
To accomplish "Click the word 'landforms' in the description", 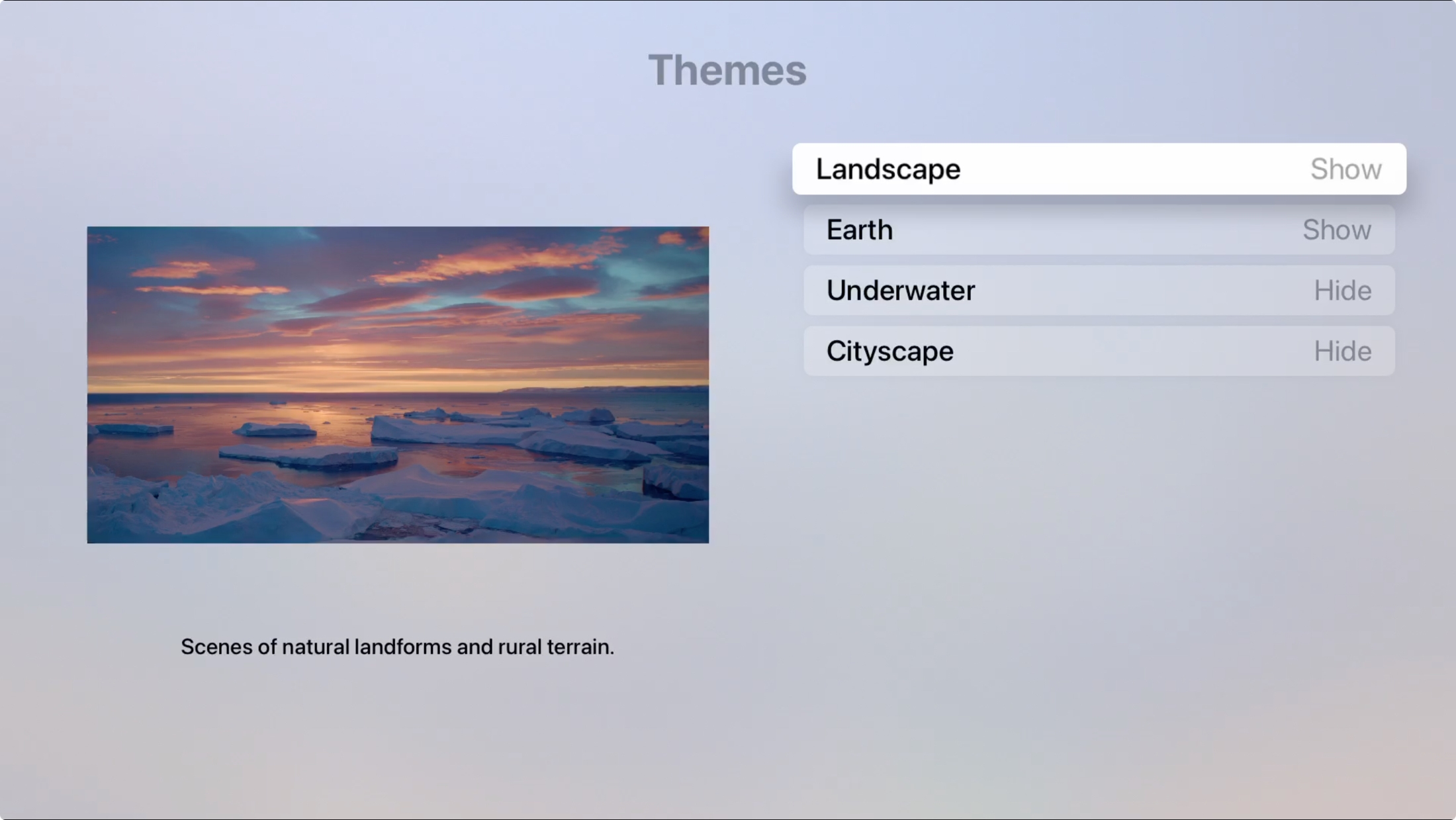I will [x=402, y=647].
